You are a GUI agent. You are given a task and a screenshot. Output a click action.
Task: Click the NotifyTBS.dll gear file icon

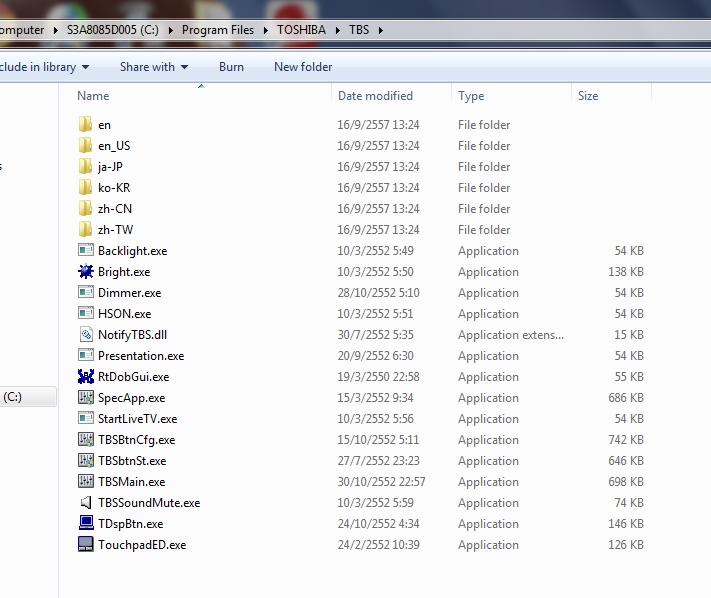[x=86, y=334]
